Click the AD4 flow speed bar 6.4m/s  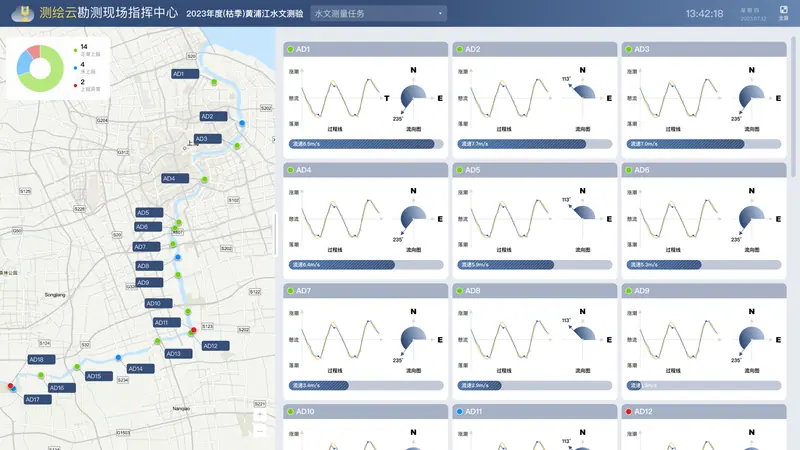coord(366,265)
